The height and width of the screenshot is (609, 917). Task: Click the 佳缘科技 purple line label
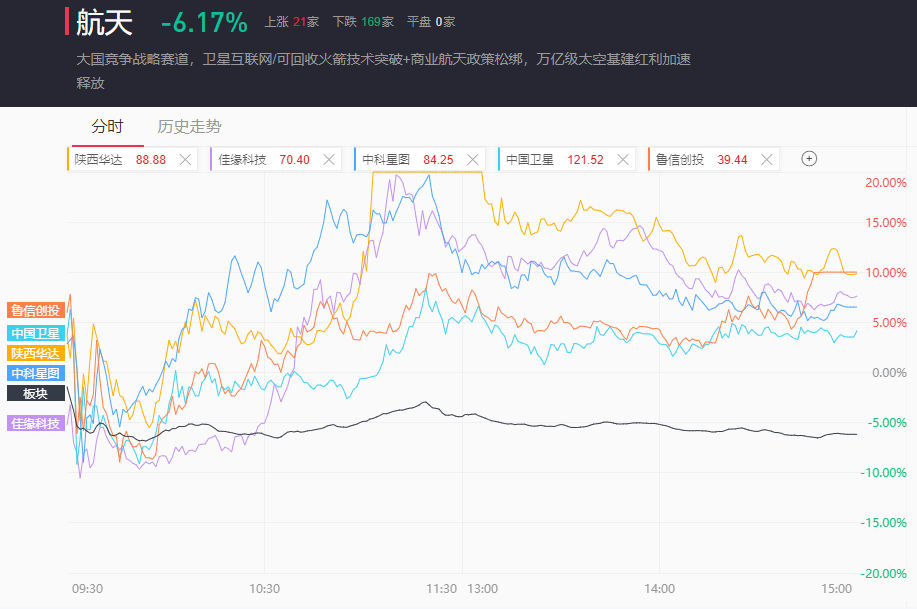click(x=36, y=423)
